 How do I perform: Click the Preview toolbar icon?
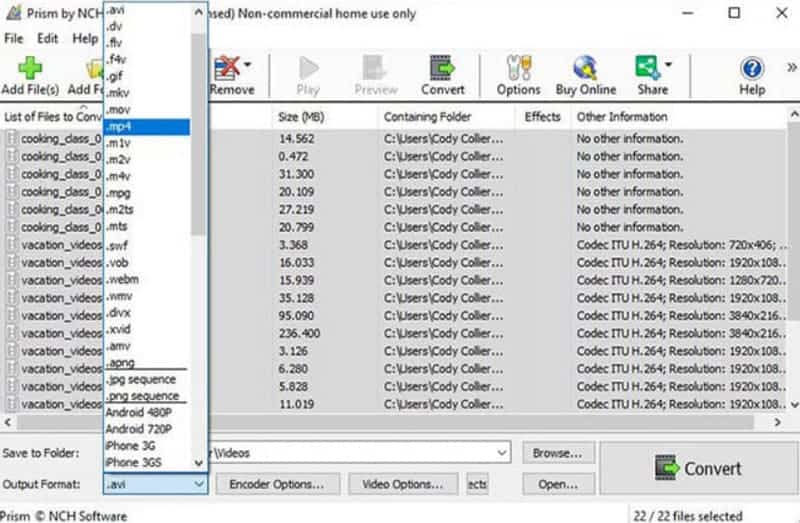375,68
